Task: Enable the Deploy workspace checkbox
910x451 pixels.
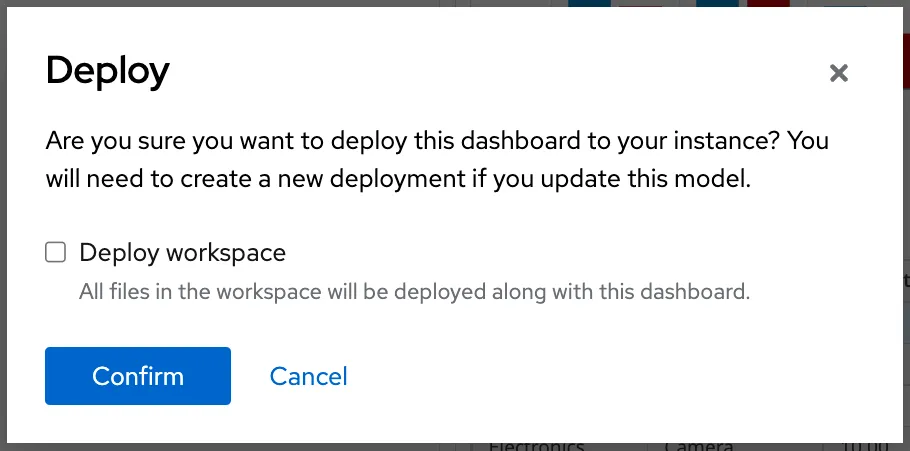Action: tap(56, 252)
